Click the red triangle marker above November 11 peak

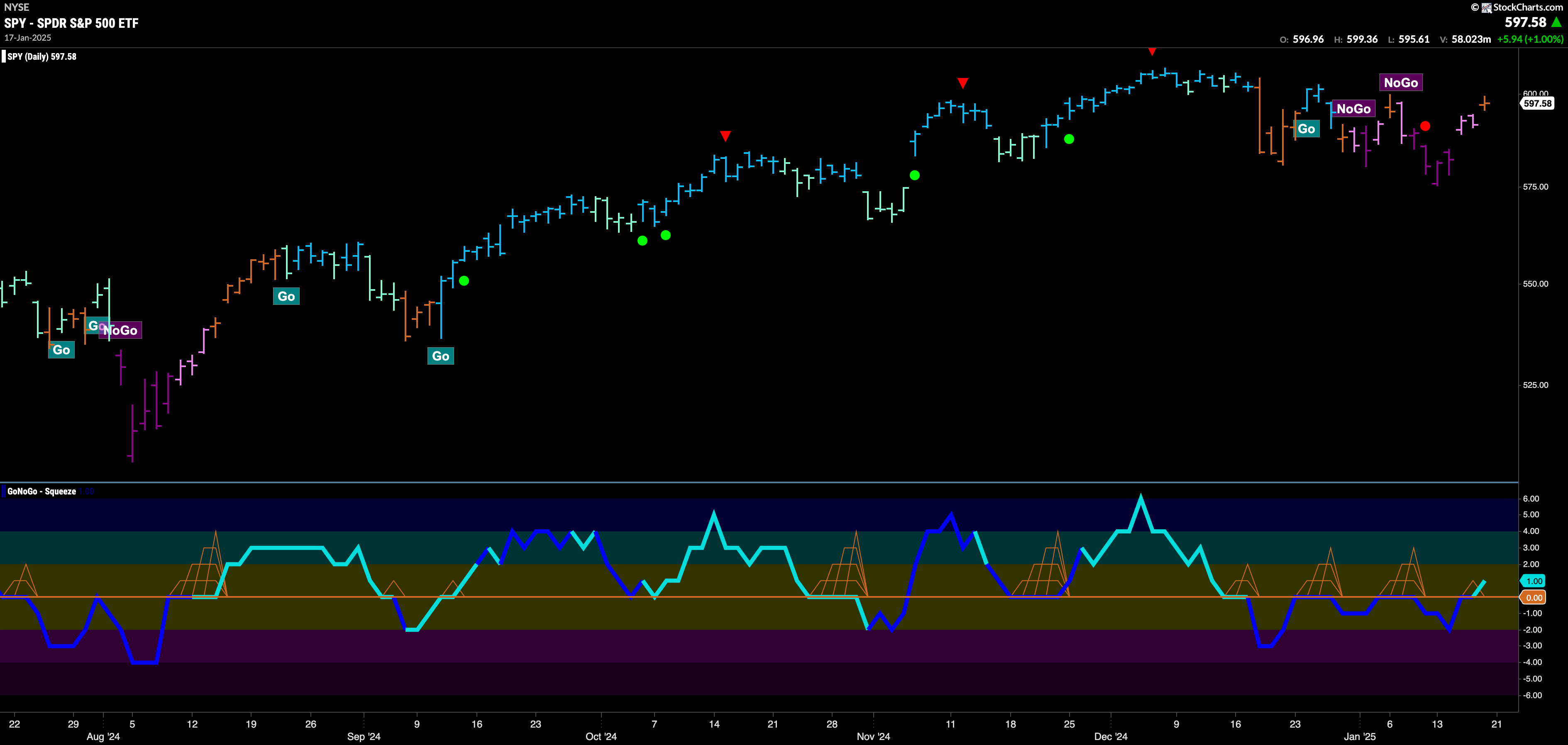[x=962, y=83]
